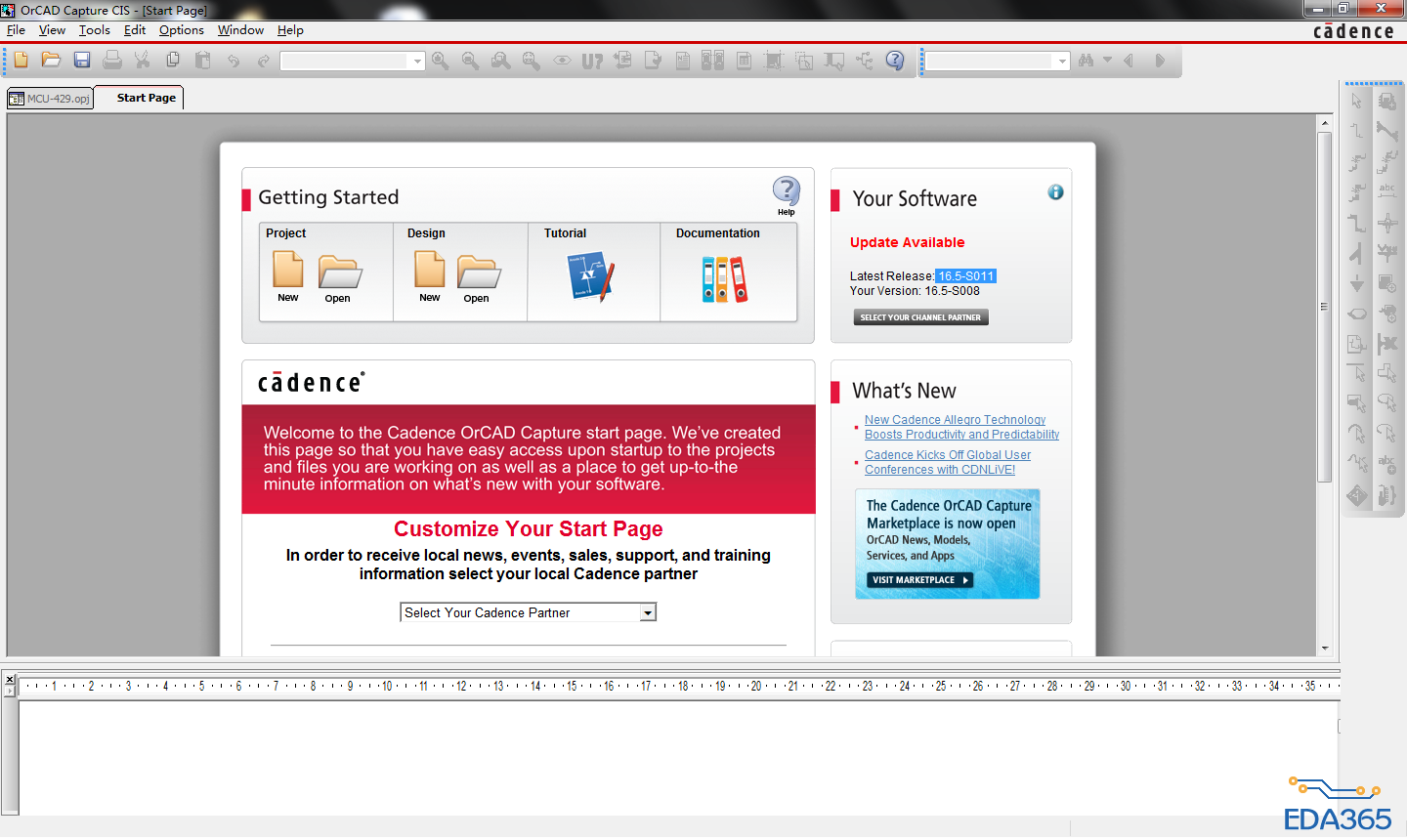Open an existing Project from start page
This screenshot has height=840, width=1407.
tap(339, 279)
